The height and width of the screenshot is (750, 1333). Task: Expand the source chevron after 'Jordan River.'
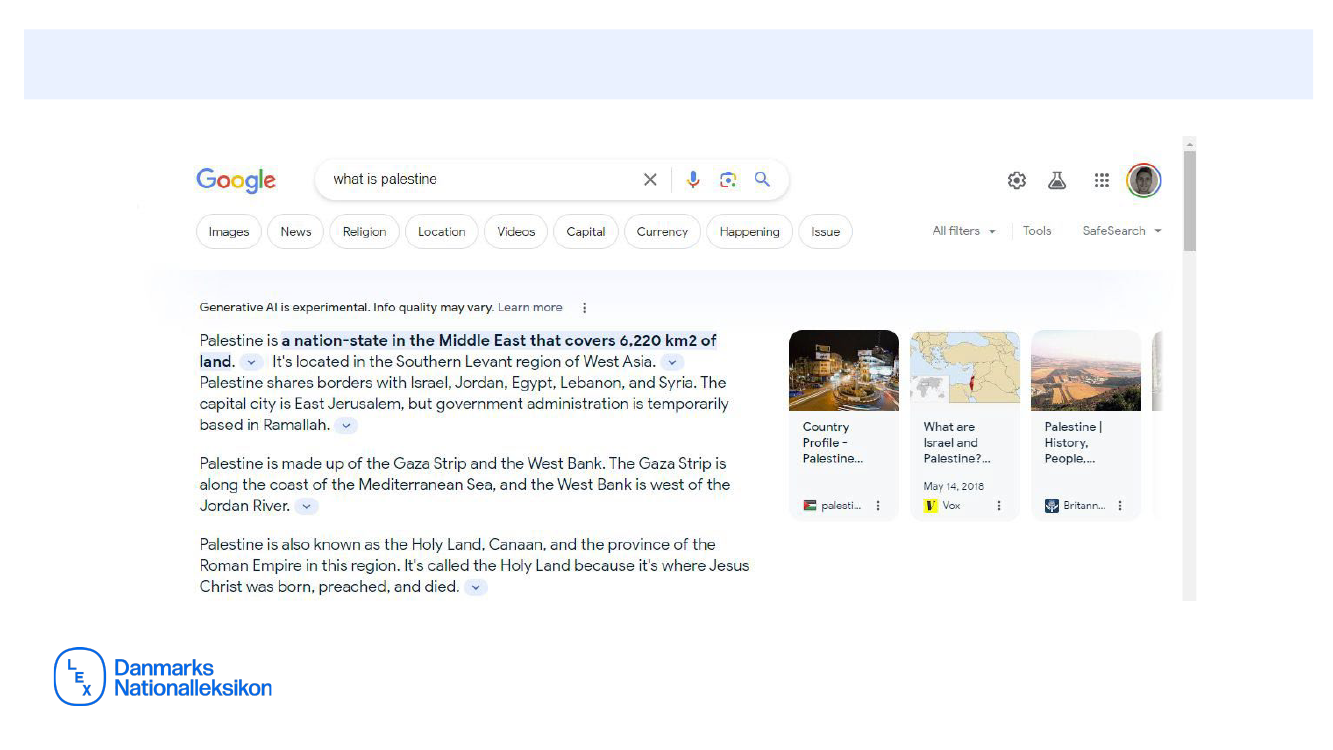(x=307, y=506)
